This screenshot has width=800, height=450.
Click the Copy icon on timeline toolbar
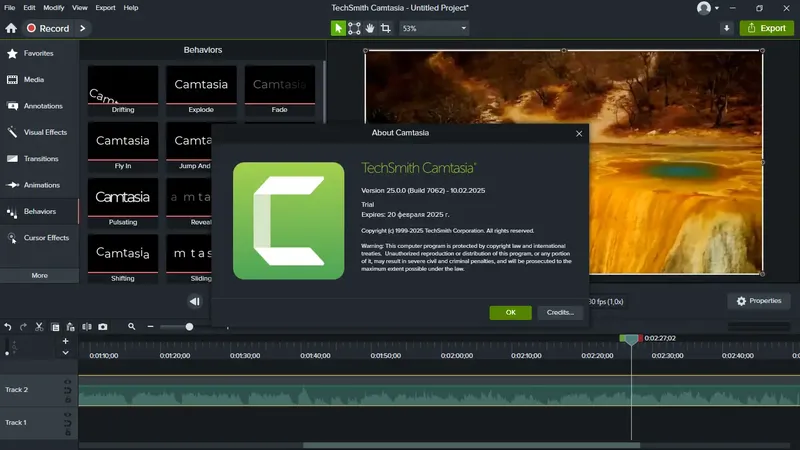coord(55,327)
